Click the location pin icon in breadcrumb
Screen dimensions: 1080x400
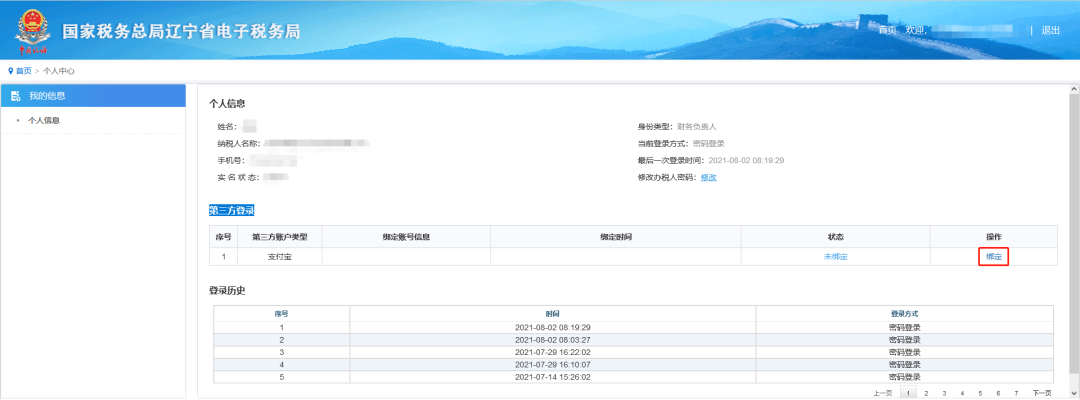(x=10, y=71)
